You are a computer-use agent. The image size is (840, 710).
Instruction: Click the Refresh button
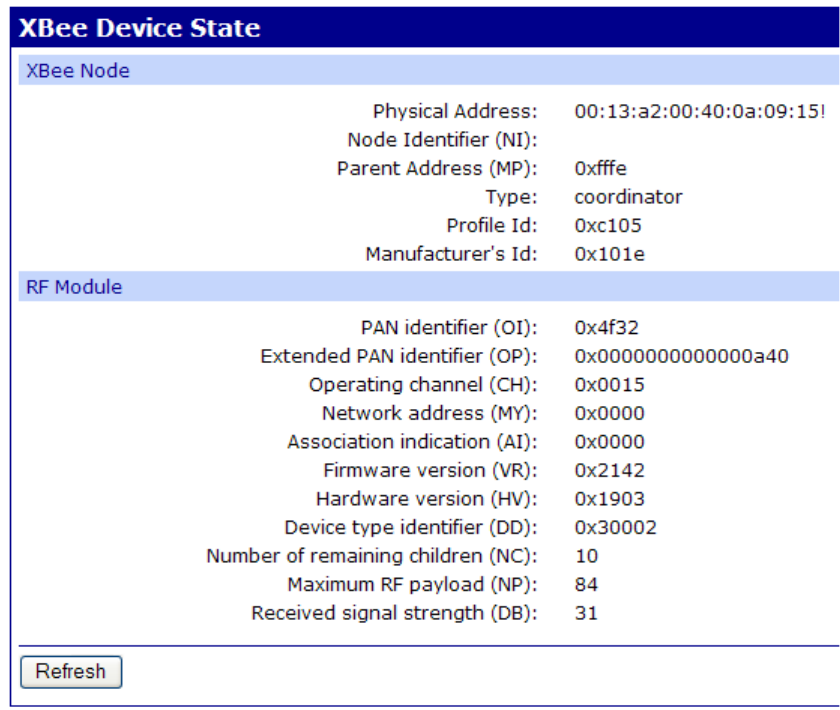(x=71, y=671)
